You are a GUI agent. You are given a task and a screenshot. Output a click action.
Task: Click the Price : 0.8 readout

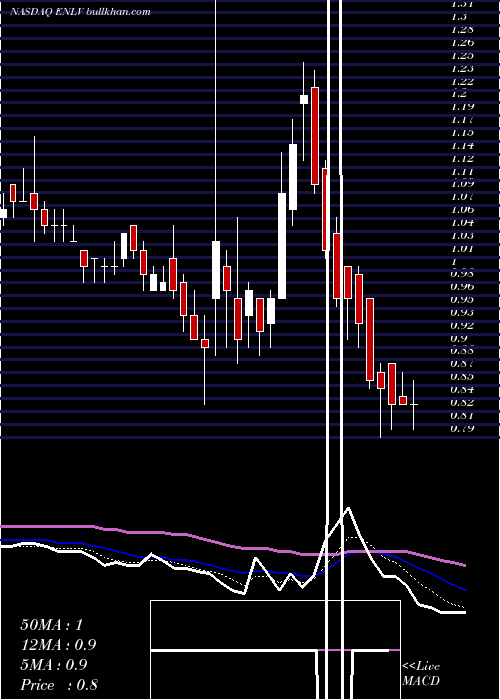click(x=59, y=685)
